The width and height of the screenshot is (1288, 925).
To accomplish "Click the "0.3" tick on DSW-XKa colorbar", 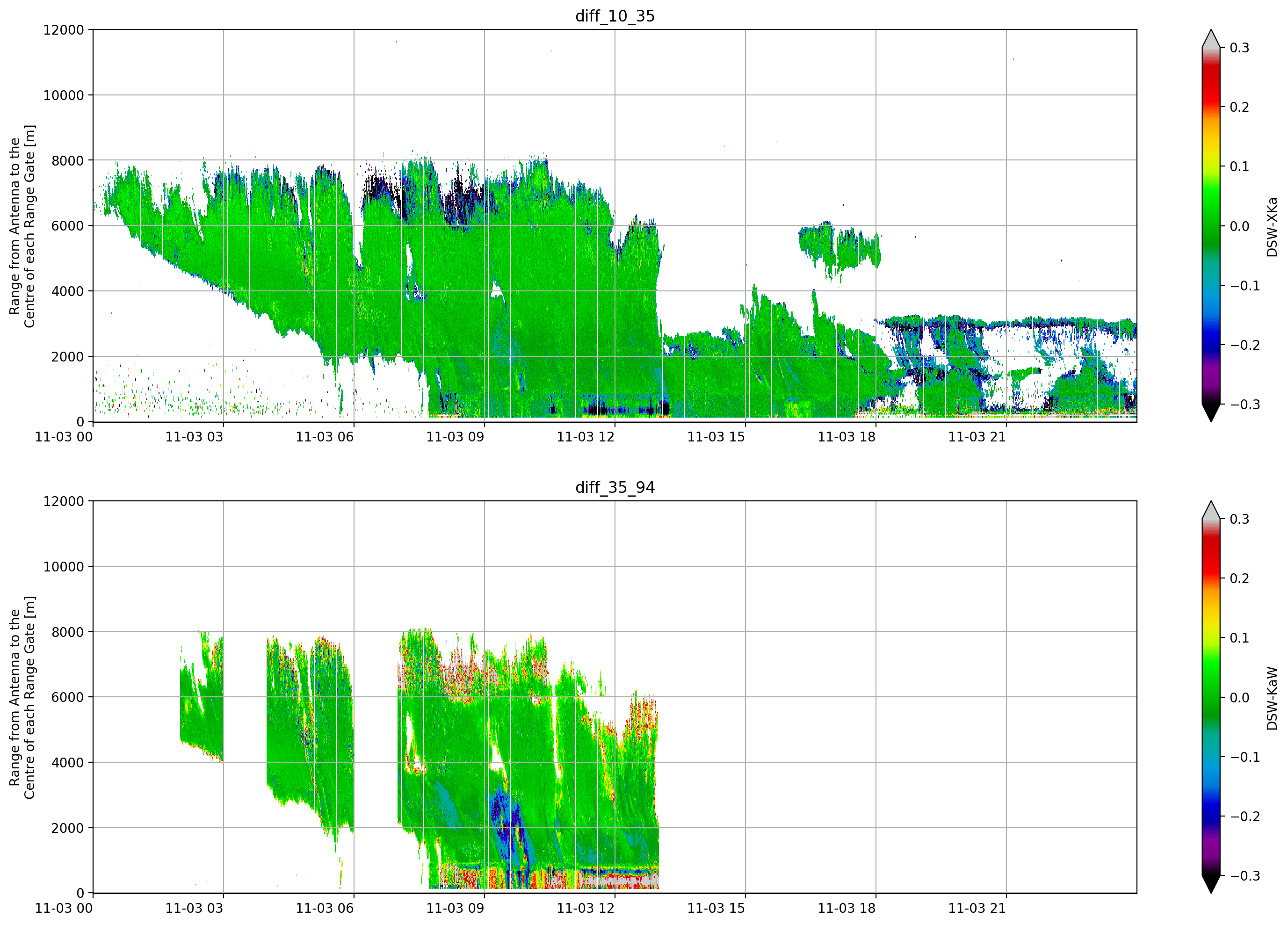I will pos(1240,48).
